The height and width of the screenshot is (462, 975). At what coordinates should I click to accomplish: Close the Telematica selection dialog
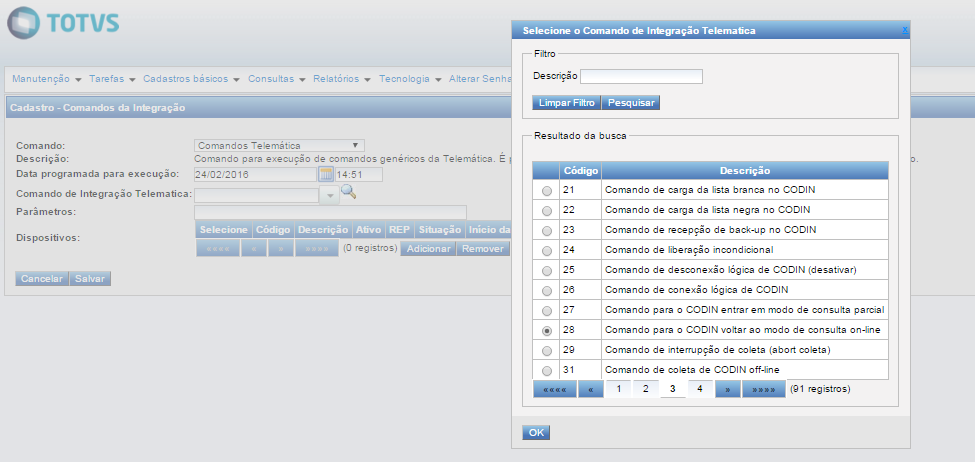point(905,29)
